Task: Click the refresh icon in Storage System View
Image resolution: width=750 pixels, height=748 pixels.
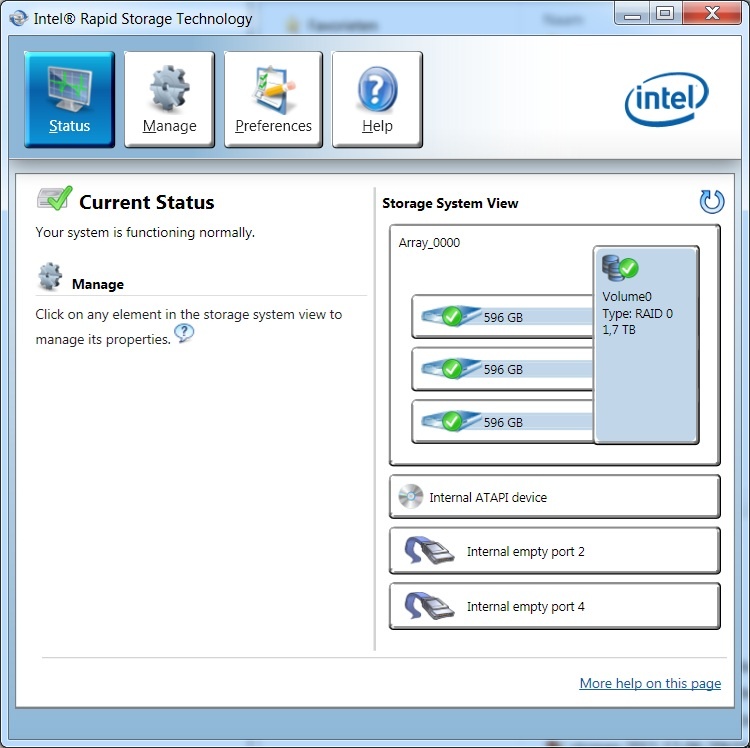Action: tap(712, 201)
